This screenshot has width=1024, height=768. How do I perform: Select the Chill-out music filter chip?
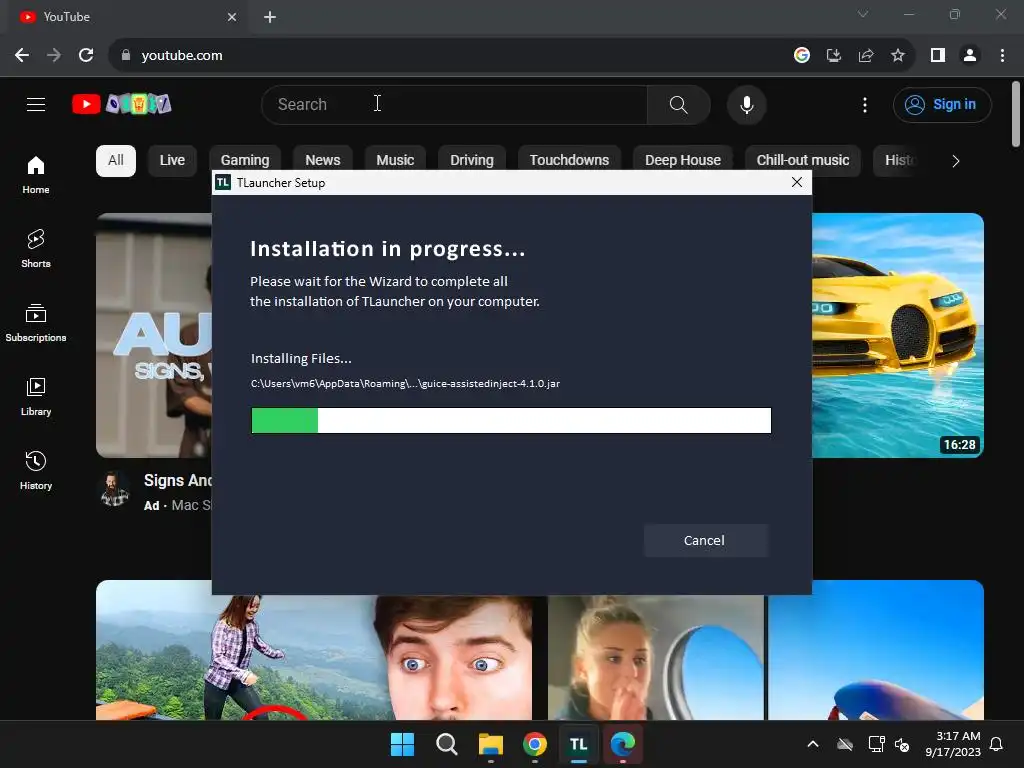click(x=803, y=161)
